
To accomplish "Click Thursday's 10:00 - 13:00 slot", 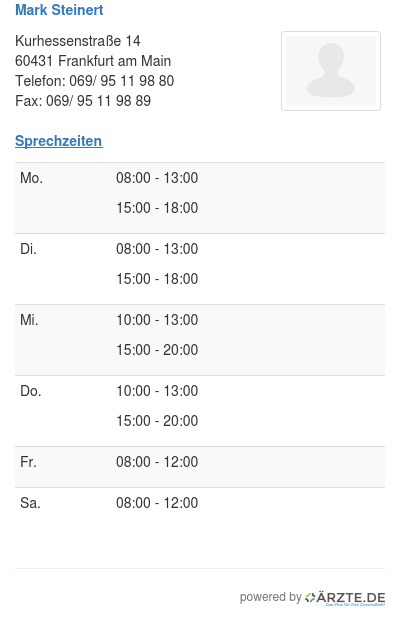I will 157,391.
